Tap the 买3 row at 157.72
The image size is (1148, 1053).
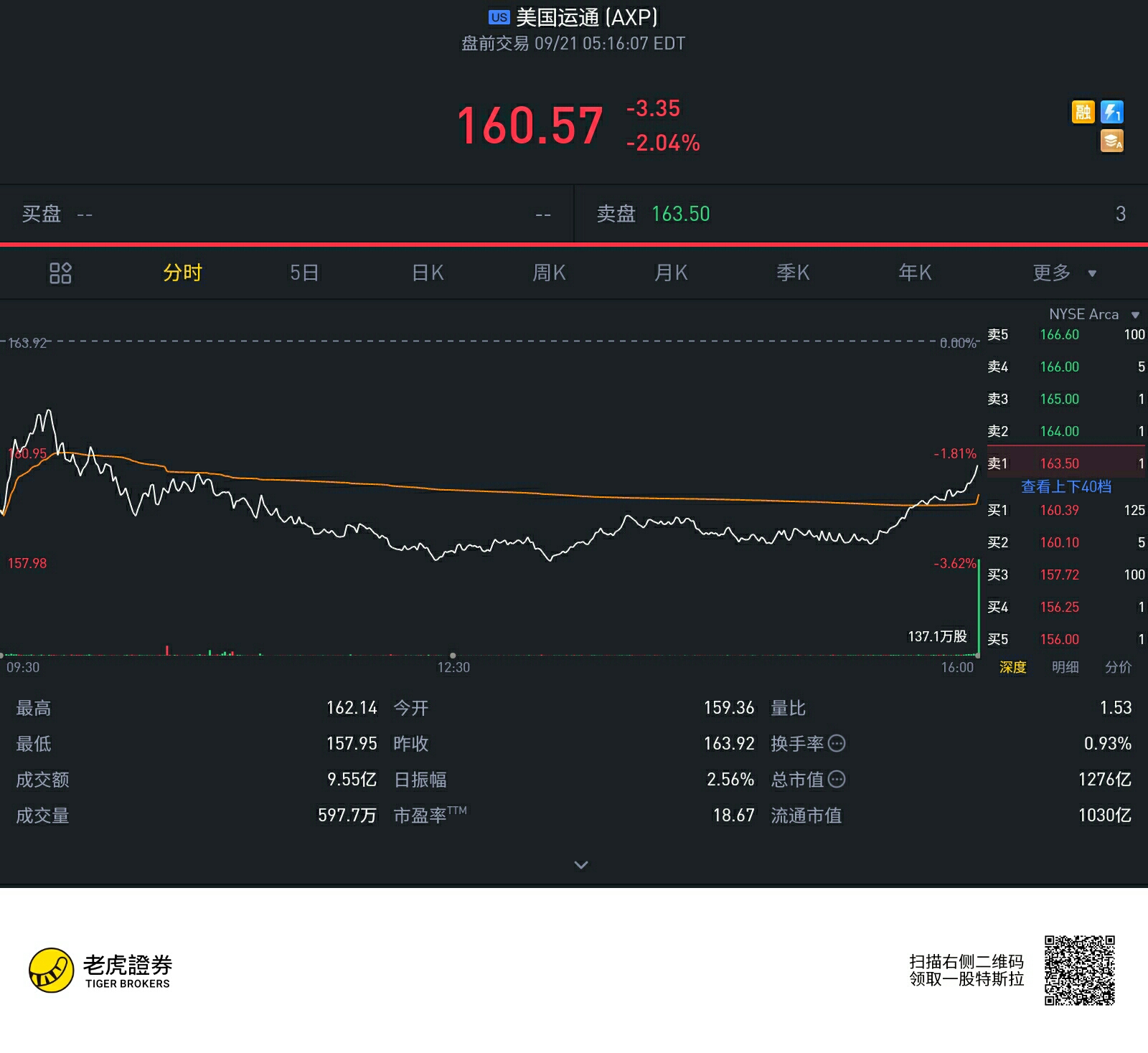pyautogui.click(x=1066, y=575)
